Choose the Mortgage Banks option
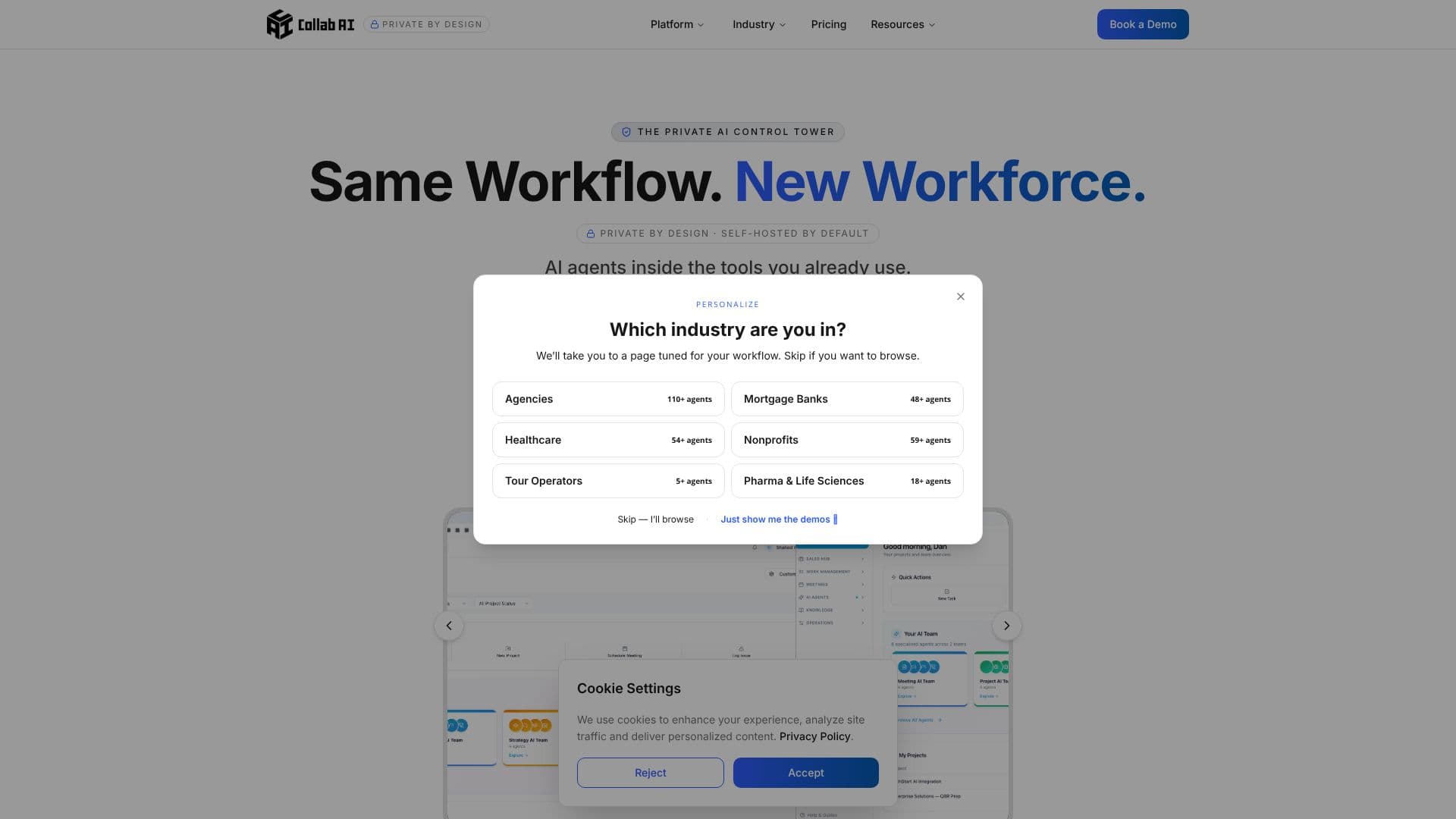 (x=847, y=399)
